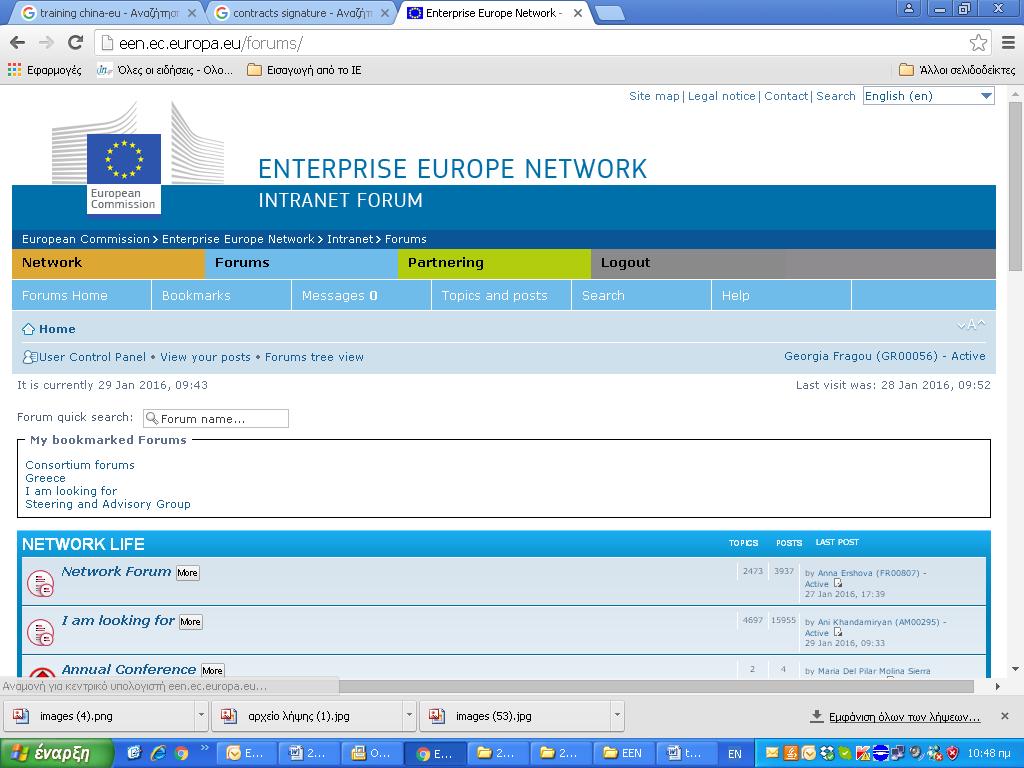Click the horizontal scrollbar right arrow
1024x768 pixels.
pos(997,686)
